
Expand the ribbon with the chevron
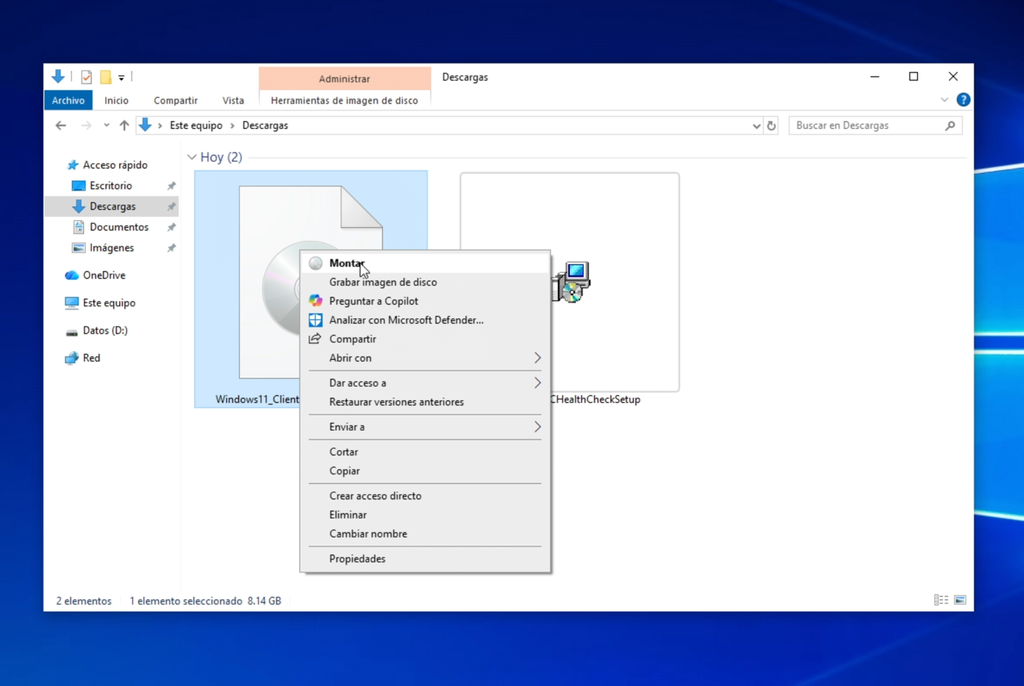944,100
